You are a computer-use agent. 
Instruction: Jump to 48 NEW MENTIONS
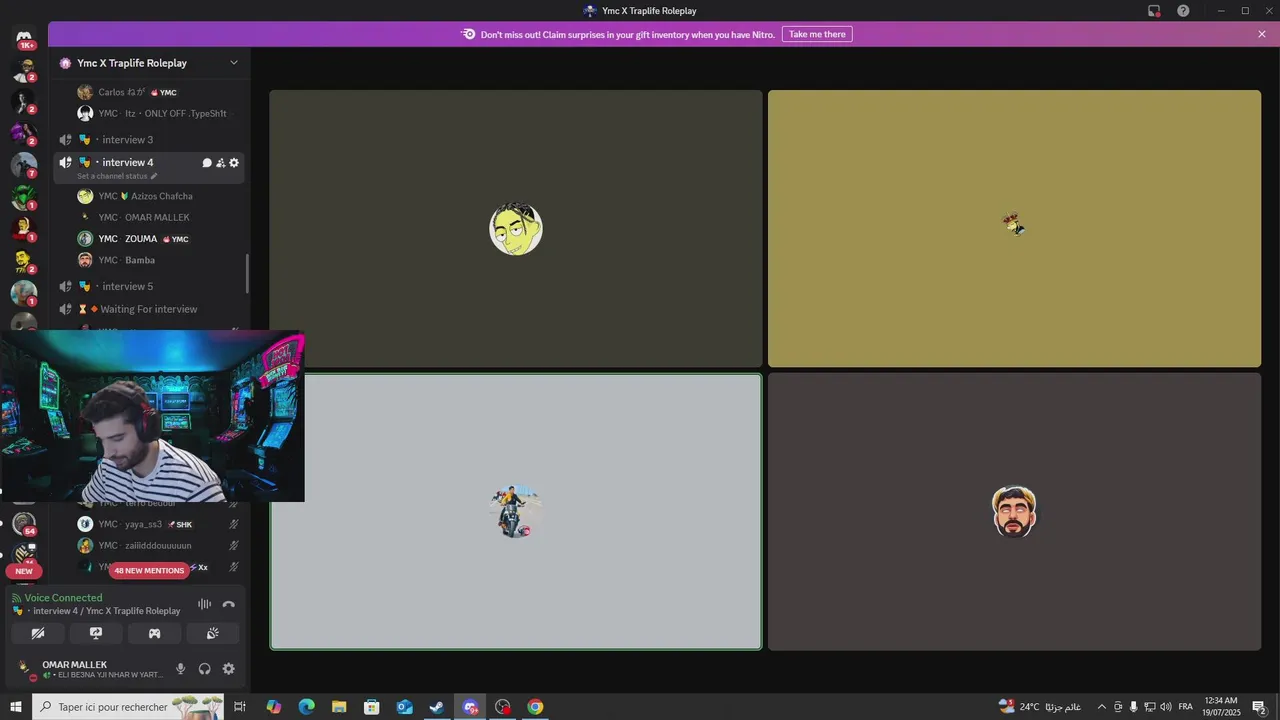coord(149,571)
